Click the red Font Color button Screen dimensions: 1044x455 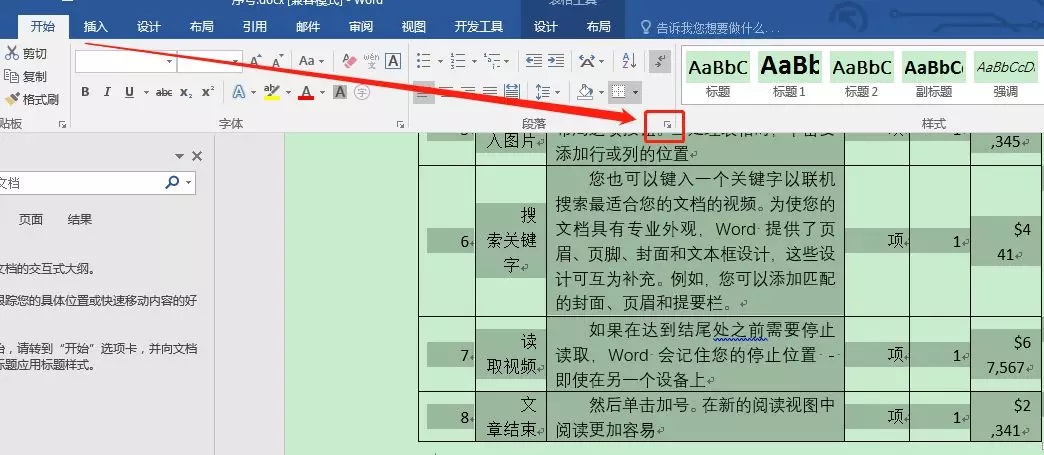point(306,92)
